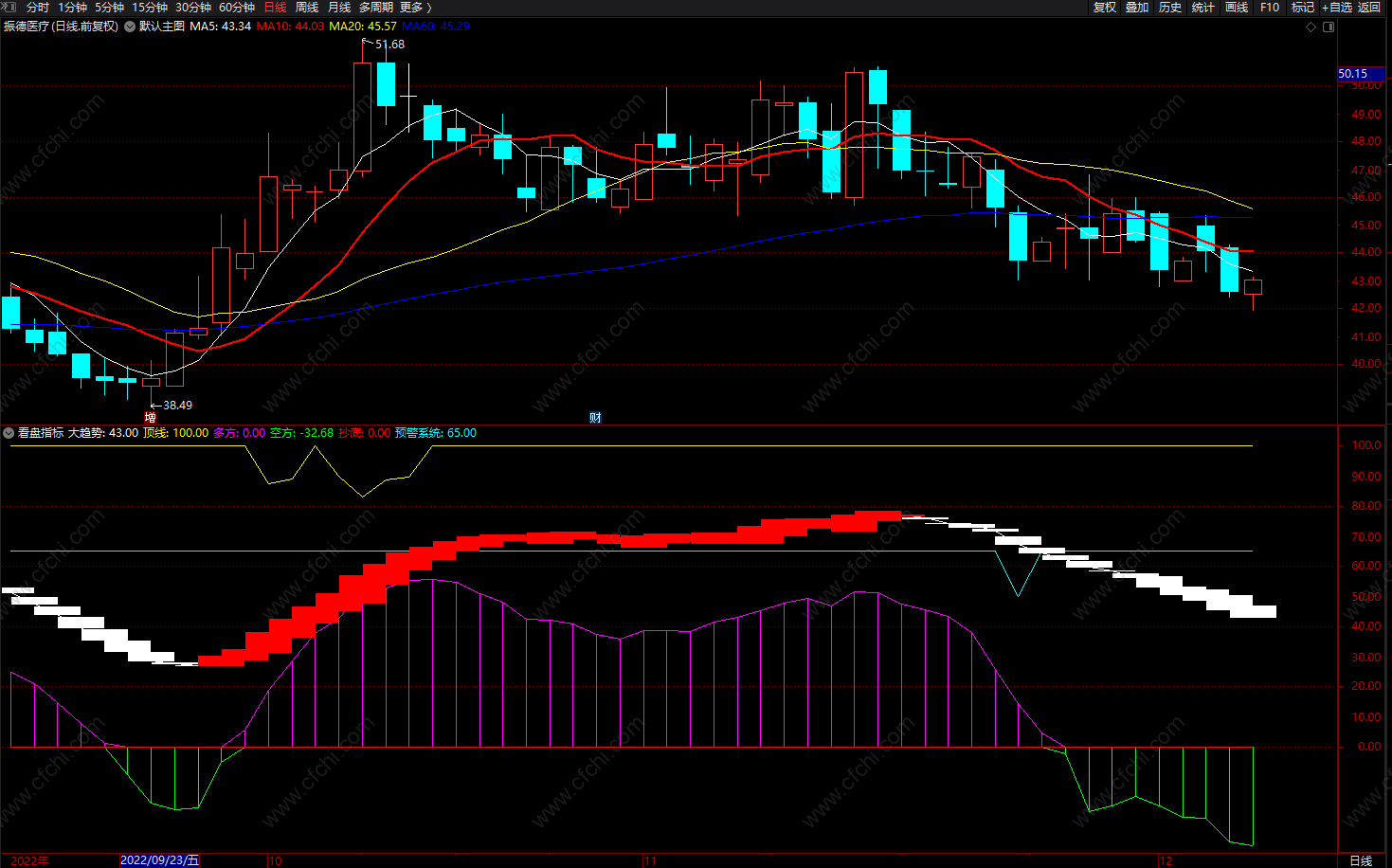The height and width of the screenshot is (868, 1392).
Task: Click the 10 month marker on time axis
Action: point(275,860)
